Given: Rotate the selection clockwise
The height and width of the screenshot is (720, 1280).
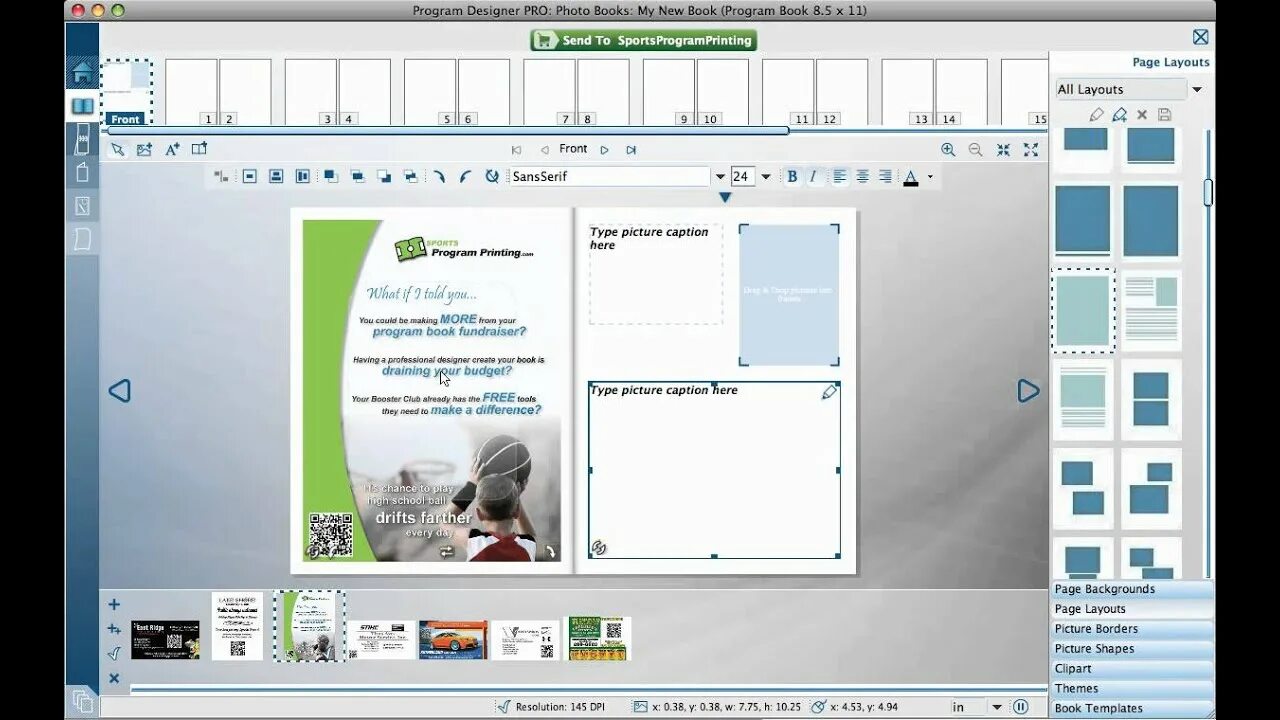Looking at the screenshot, I should pos(438,176).
